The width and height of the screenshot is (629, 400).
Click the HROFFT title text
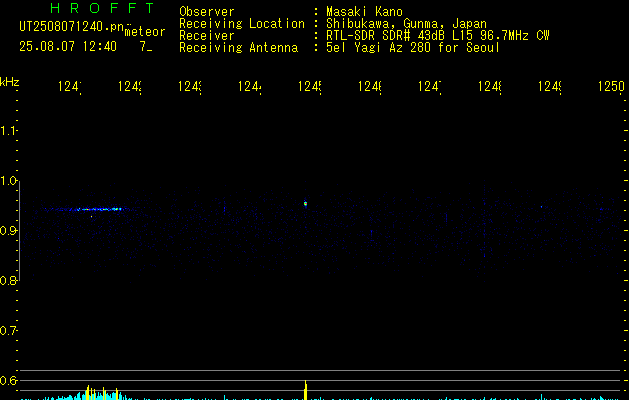[103, 8]
